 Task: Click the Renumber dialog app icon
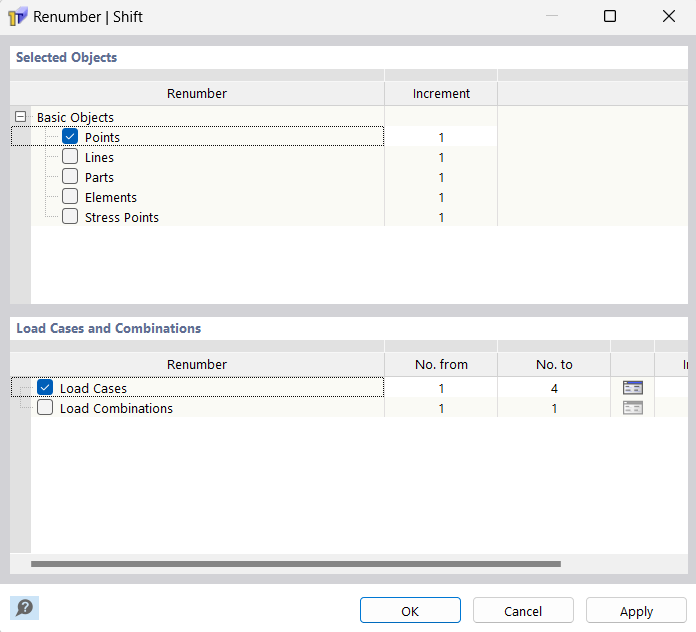tap(17, 17)
